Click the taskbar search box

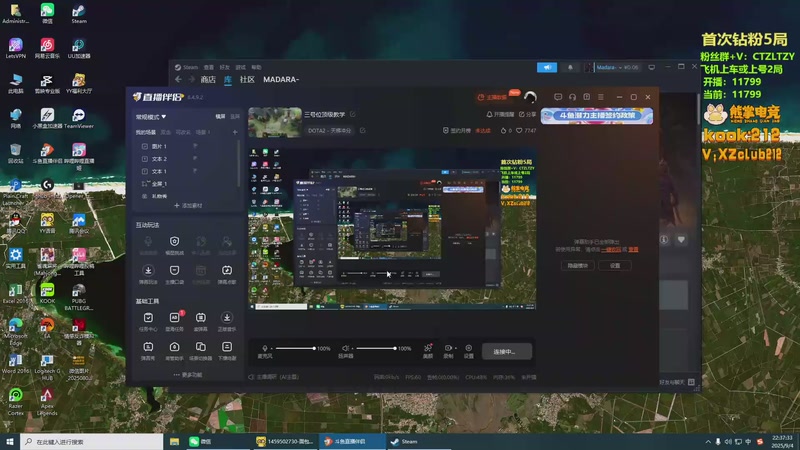92,441
